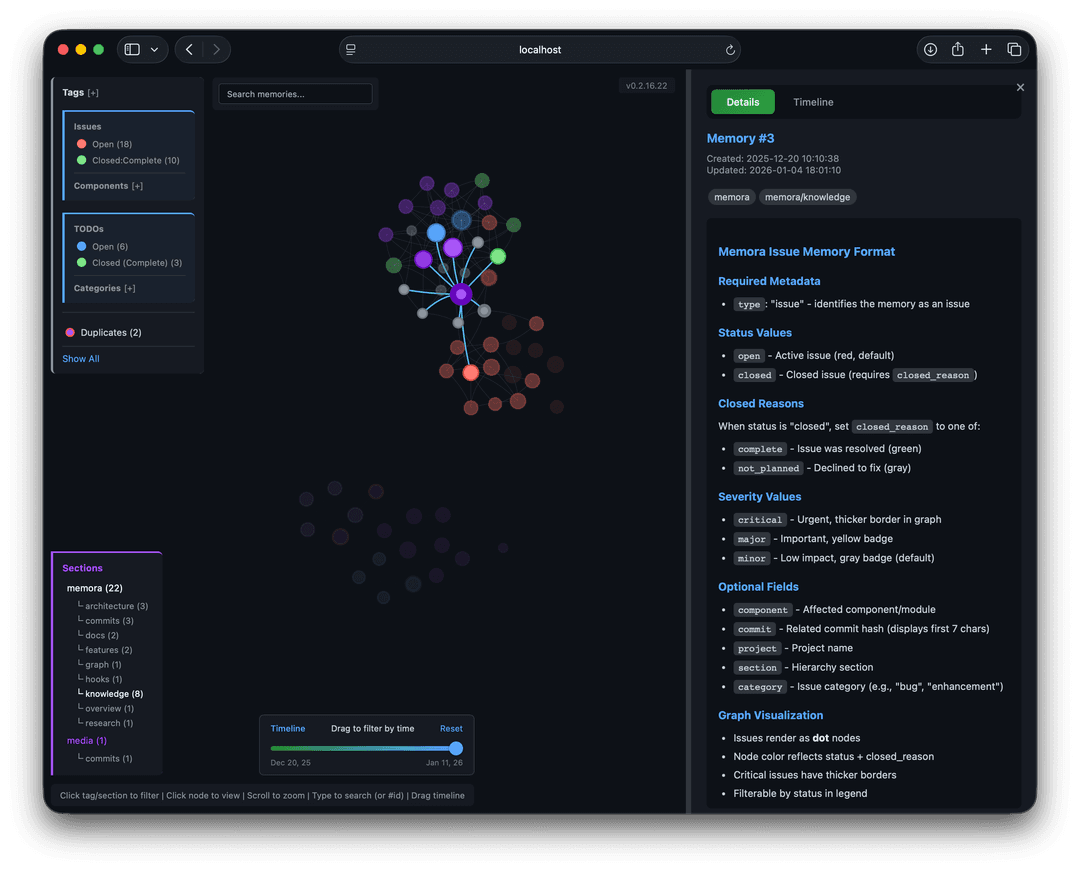Reload the localhost page
Viewport: 1080px width, 871px height.
point(730,50)
